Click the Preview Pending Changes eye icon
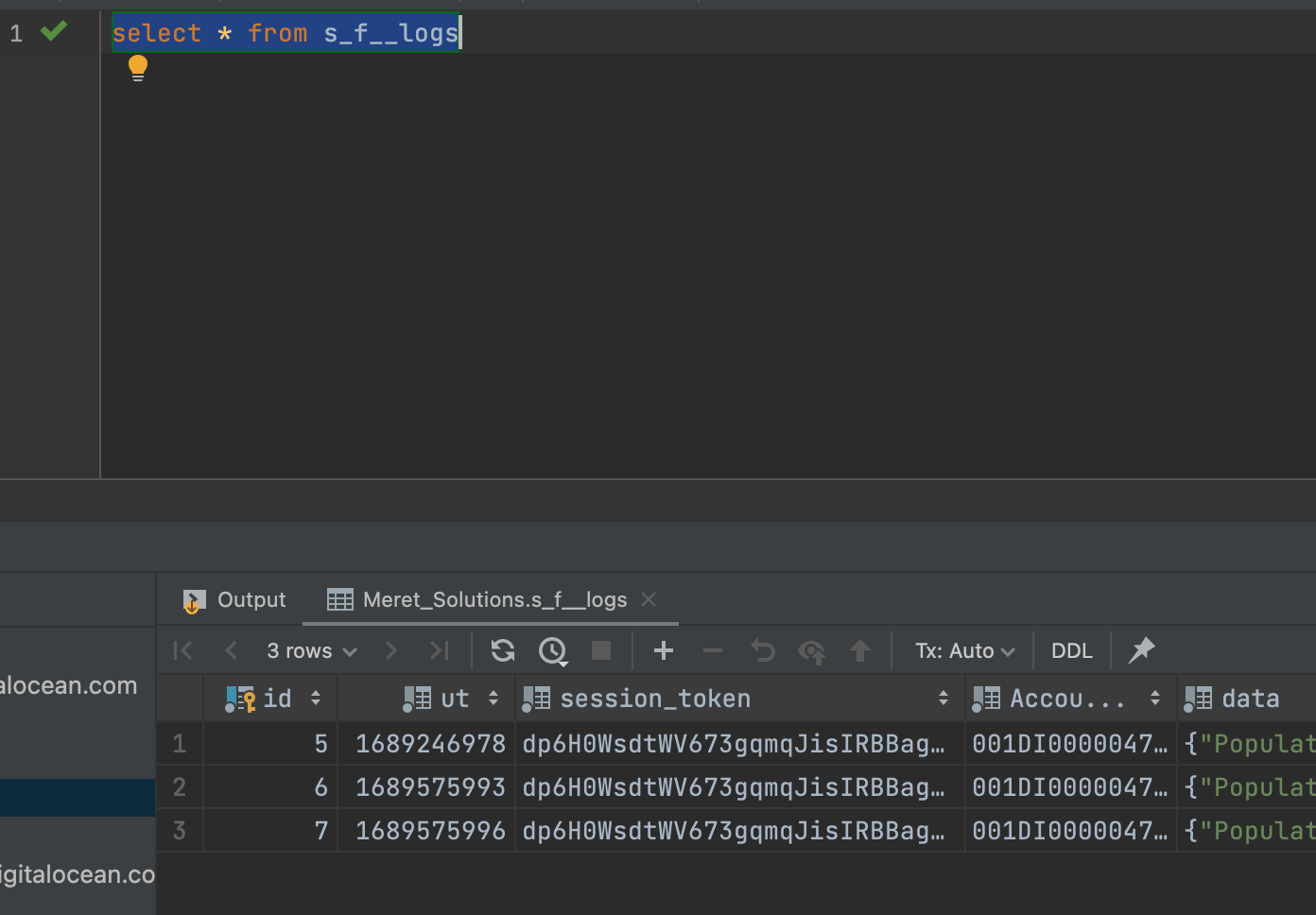Image resolution: width=1316 pixels, height=915 pixels. tap(811, 650)
